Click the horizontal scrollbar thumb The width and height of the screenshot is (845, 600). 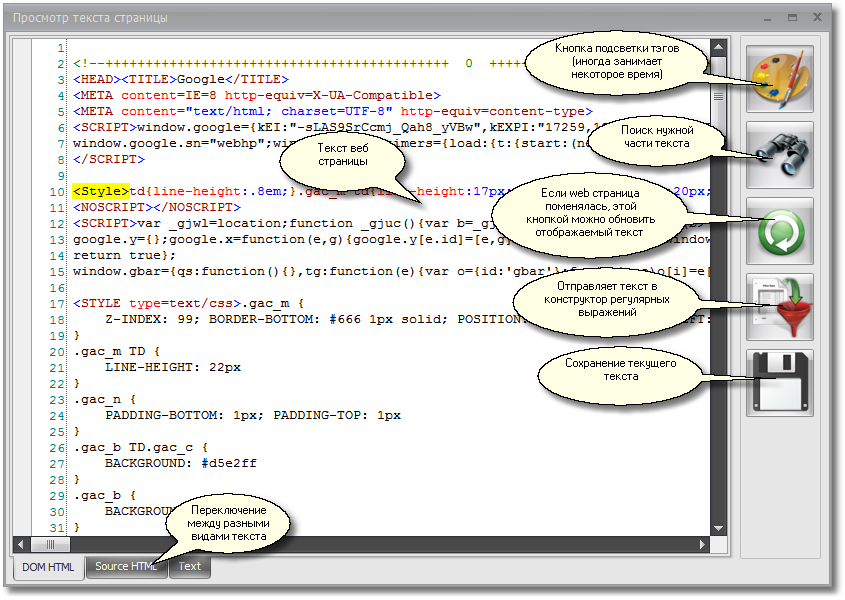[45, 544]
